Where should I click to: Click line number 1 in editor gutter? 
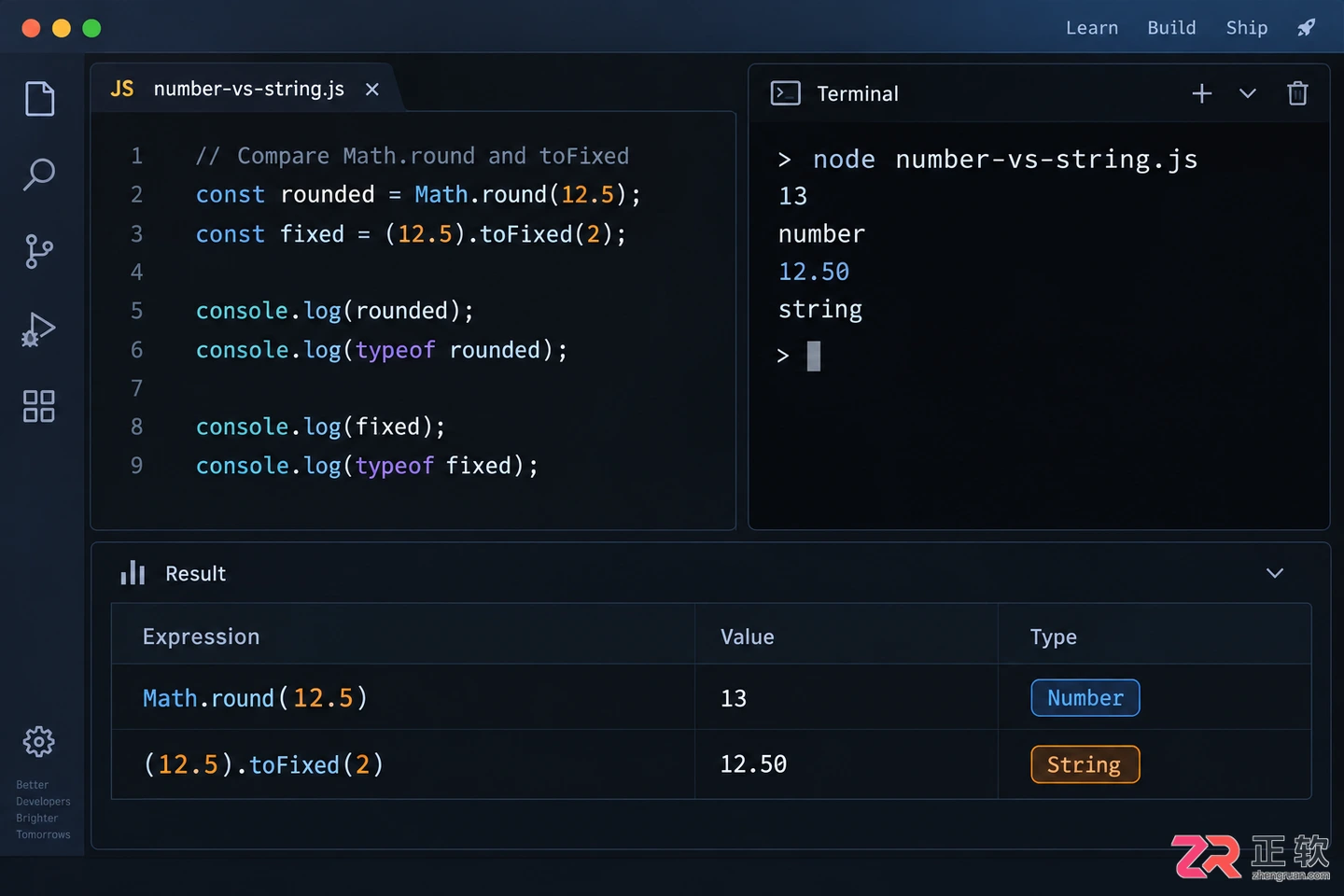pos(137,156)
